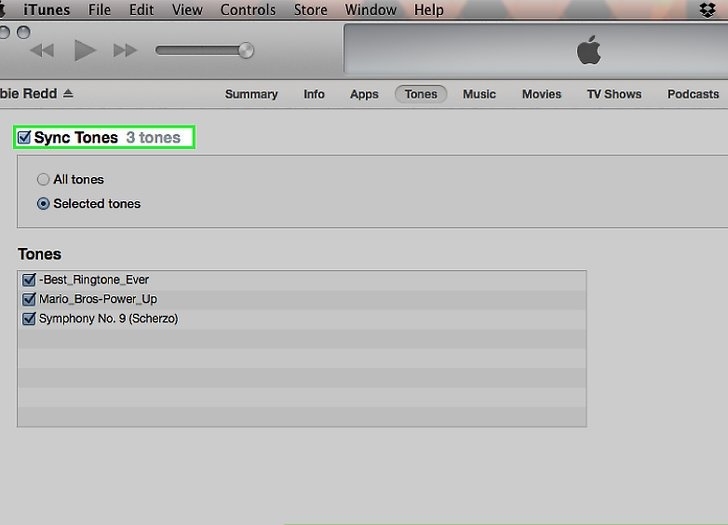This screenshot has height=525, width=728.
Task: Switch to the Apps tab
Action: point(364,94)
